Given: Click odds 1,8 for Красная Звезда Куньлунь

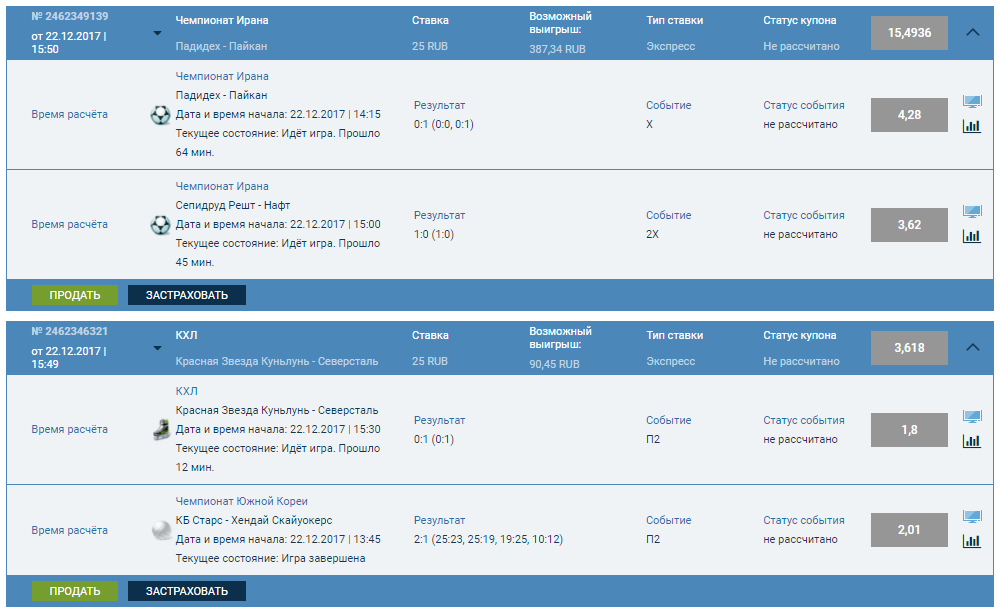Looking at the screenshot, I should pyautogui.click(x=909, y=430).
